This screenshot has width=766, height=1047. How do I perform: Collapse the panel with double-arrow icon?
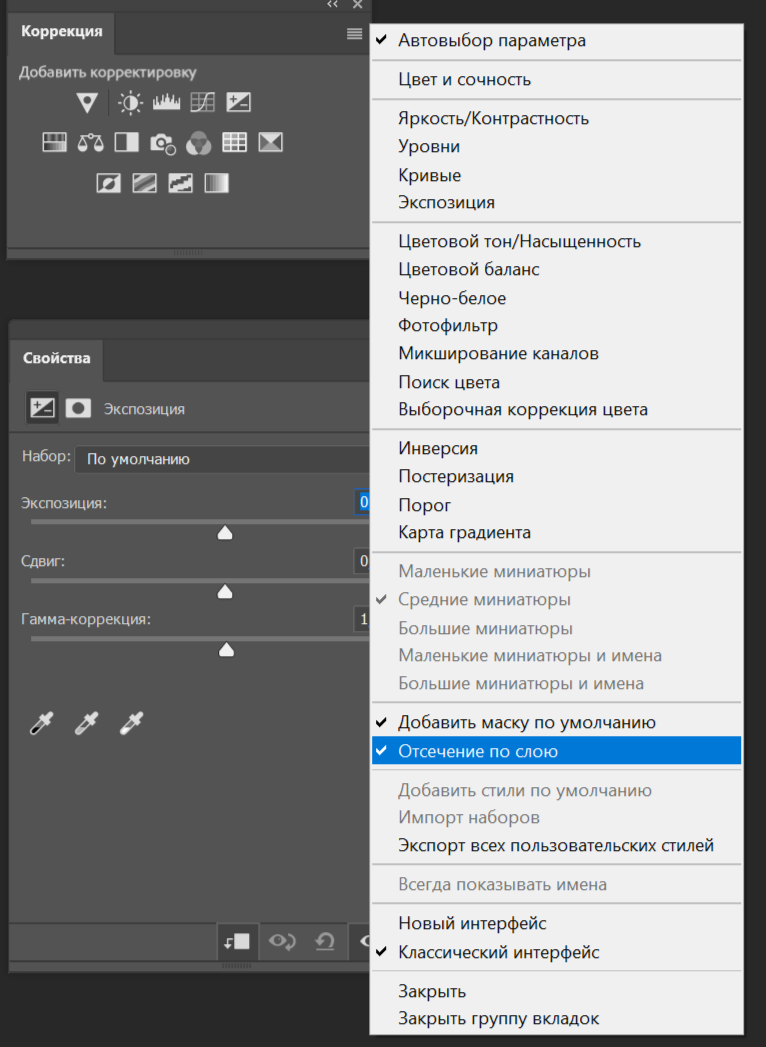tap(332, 5)
